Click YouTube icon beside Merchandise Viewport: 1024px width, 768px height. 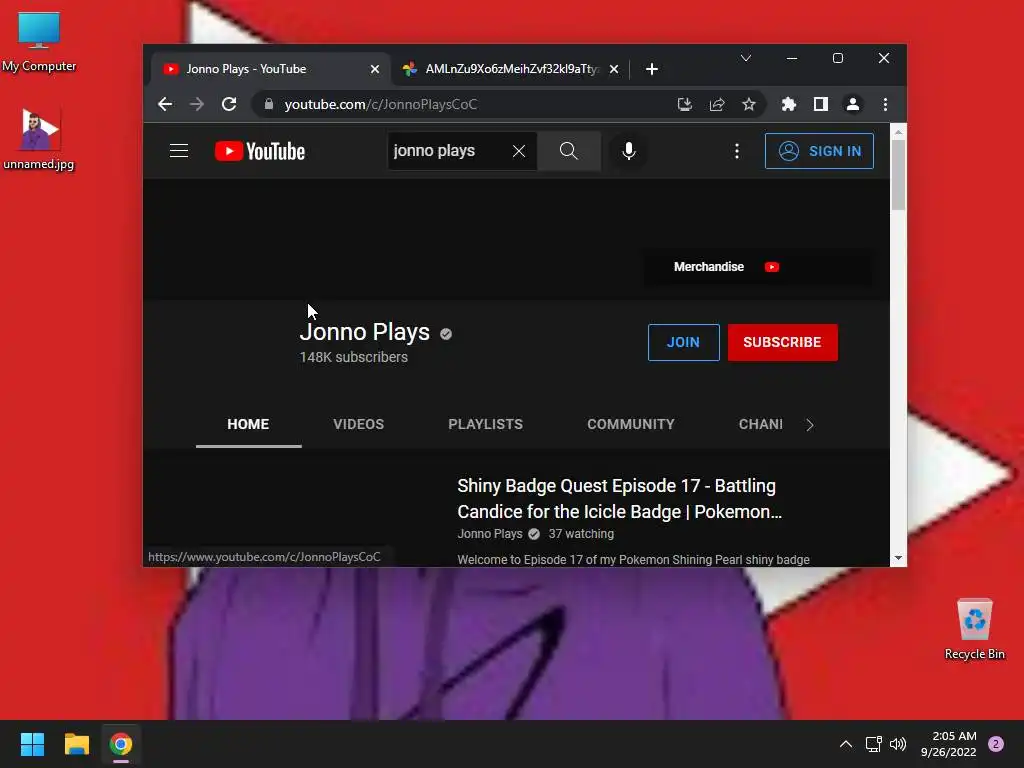772,266
